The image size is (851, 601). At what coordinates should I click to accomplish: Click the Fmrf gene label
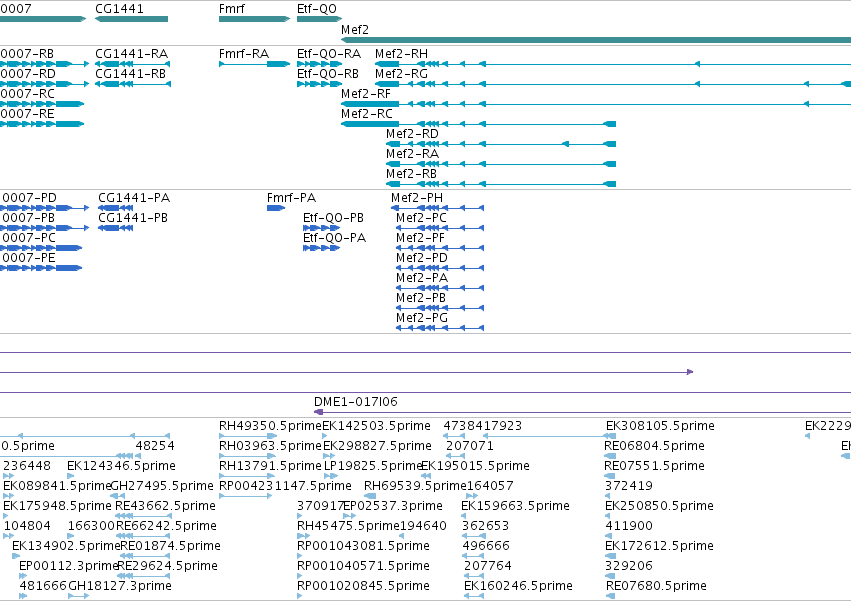point(232,9)
